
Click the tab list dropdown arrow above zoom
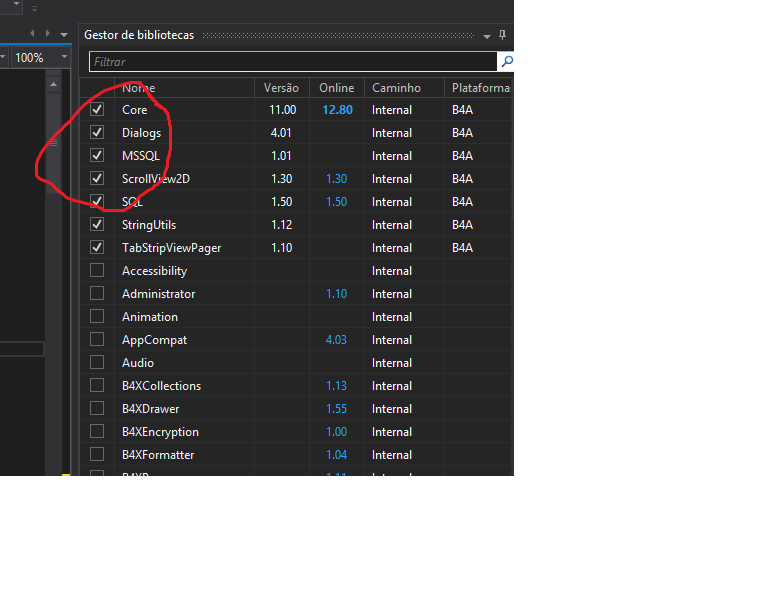(64, 35)
